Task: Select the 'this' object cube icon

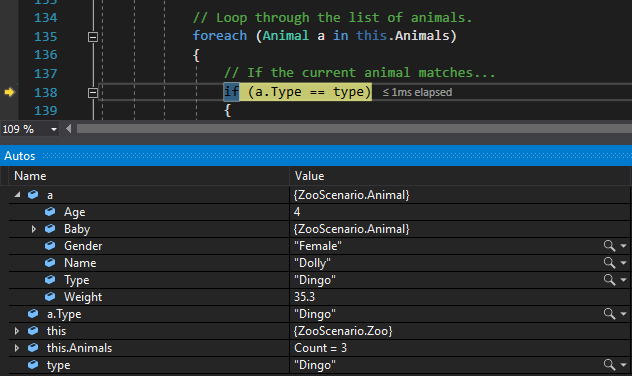Action: click(33, 331)
